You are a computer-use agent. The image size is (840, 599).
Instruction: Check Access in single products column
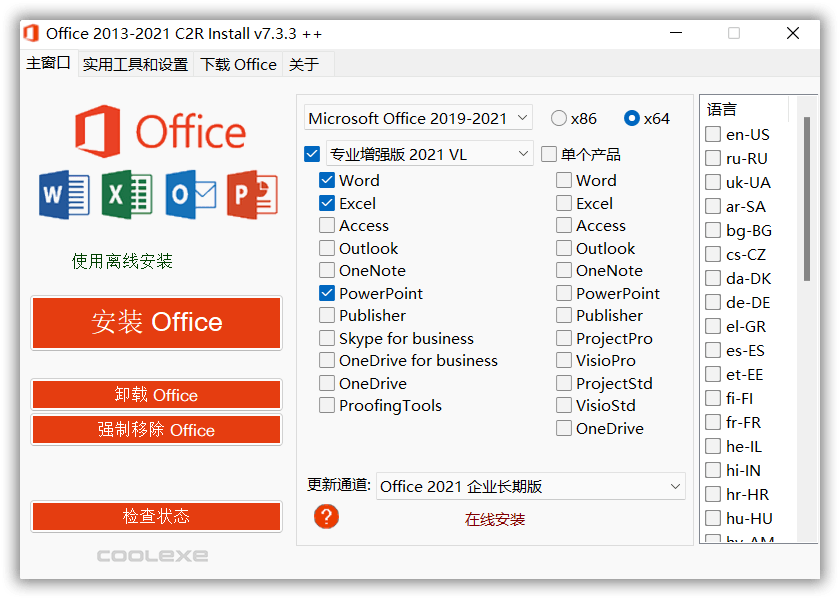pyautogui.click(x=564, y=226)
